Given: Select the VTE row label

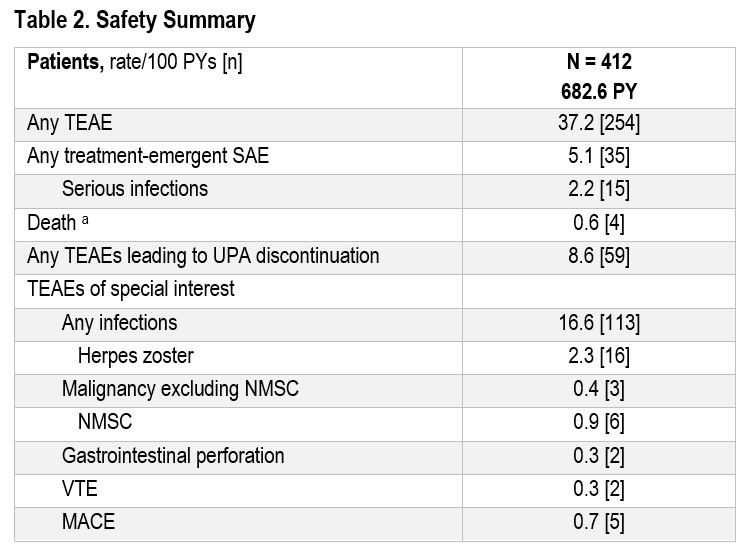Looking at the screenshot, I should click(x=79, y=488).
